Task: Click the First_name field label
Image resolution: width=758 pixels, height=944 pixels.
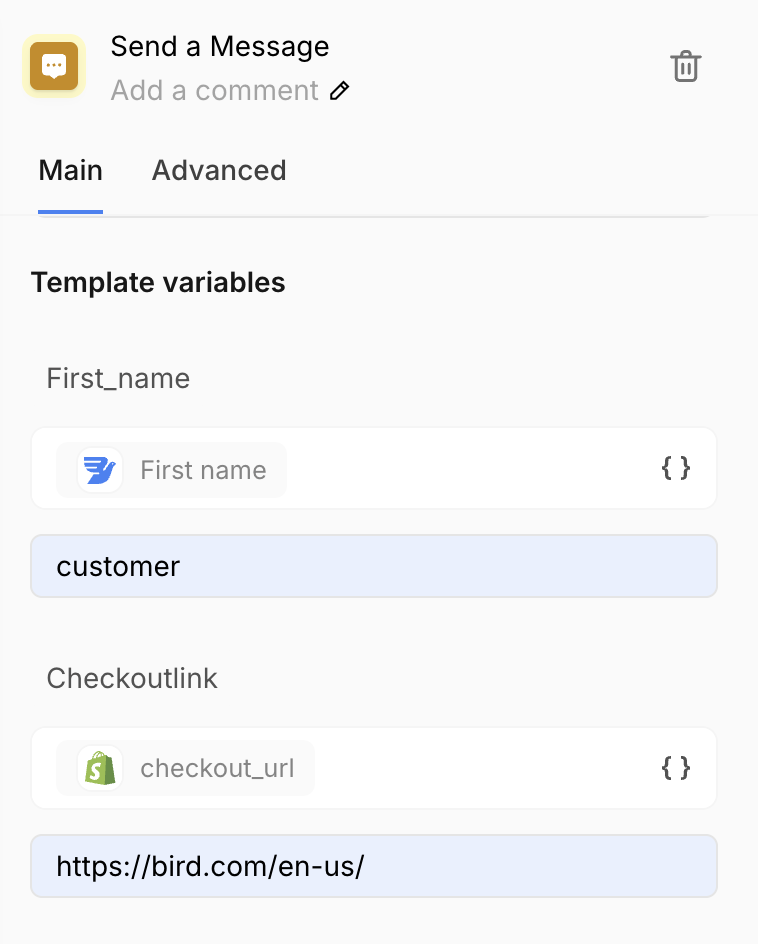Action: pos(118,378)
